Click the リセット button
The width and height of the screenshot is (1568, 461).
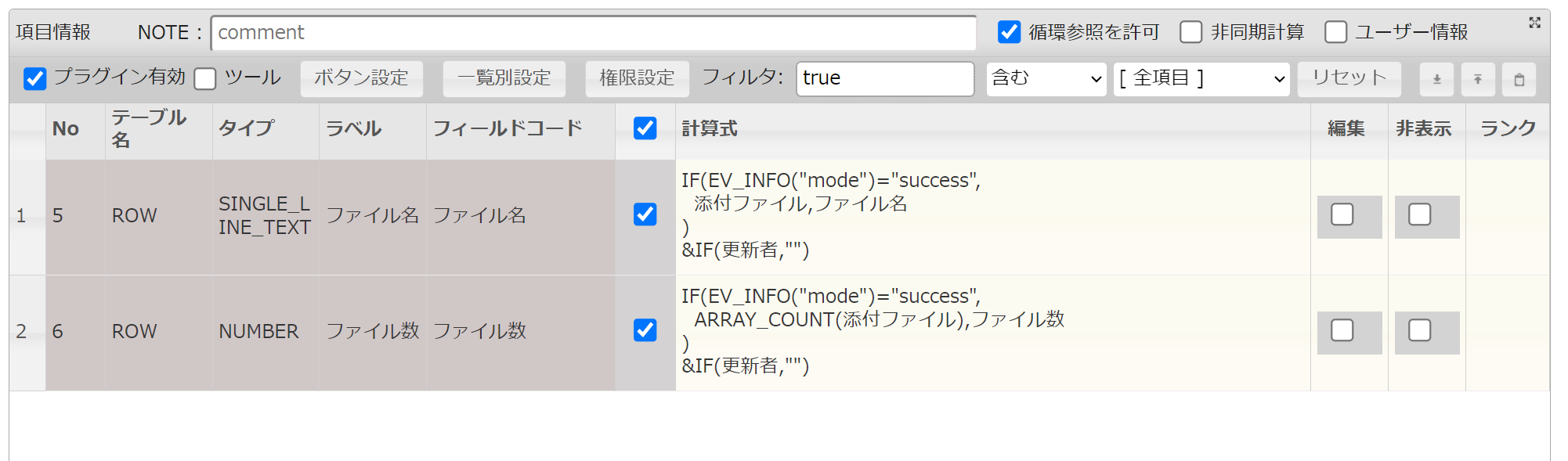1349,79
